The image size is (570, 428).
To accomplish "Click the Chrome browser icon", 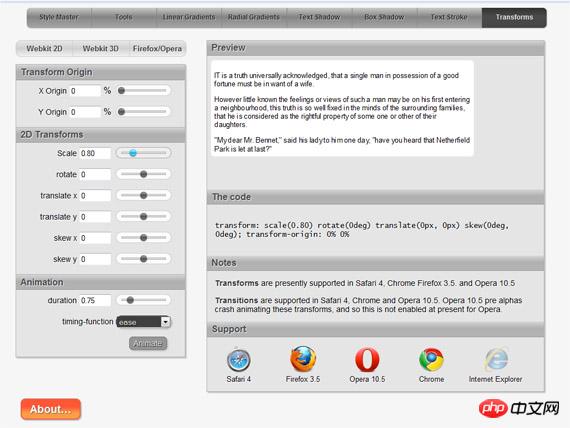I will [431, 360].
